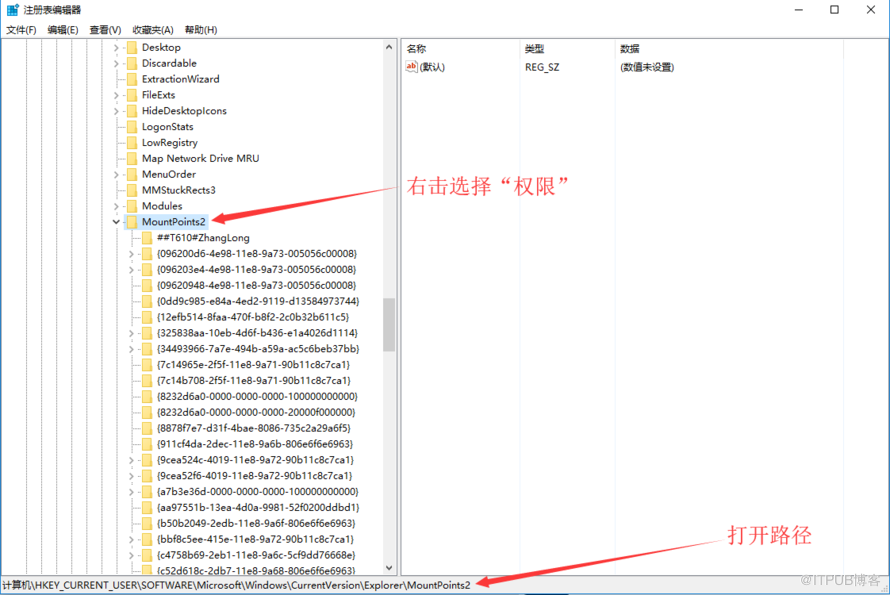This screenshot has width=890, height=595.
Task: Expand the Modules key
Action: coord(116,207)
